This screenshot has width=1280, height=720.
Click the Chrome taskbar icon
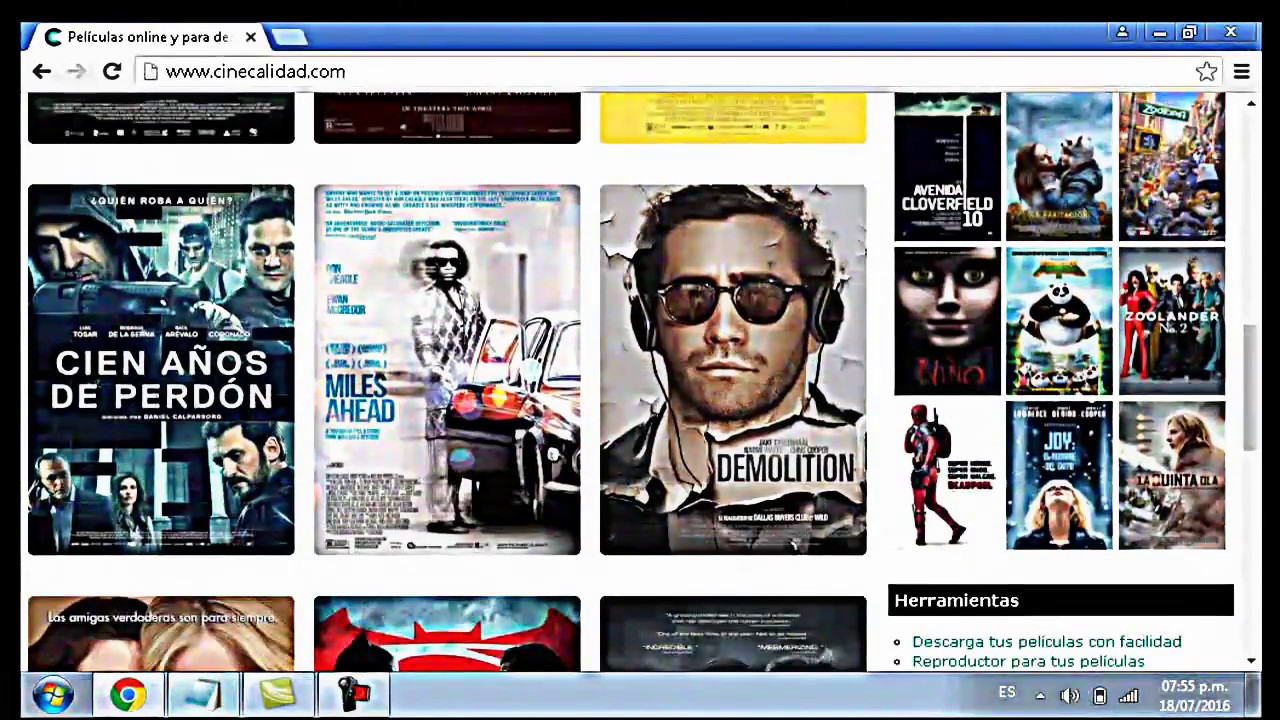[x=128, y=694]
